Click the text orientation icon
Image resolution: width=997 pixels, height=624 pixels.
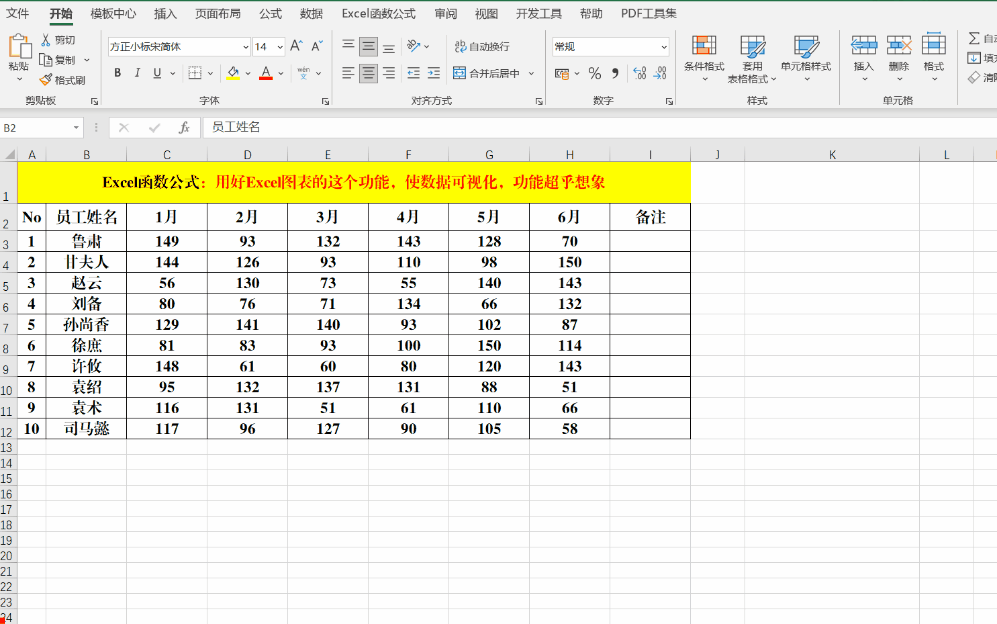coord(413,46)
